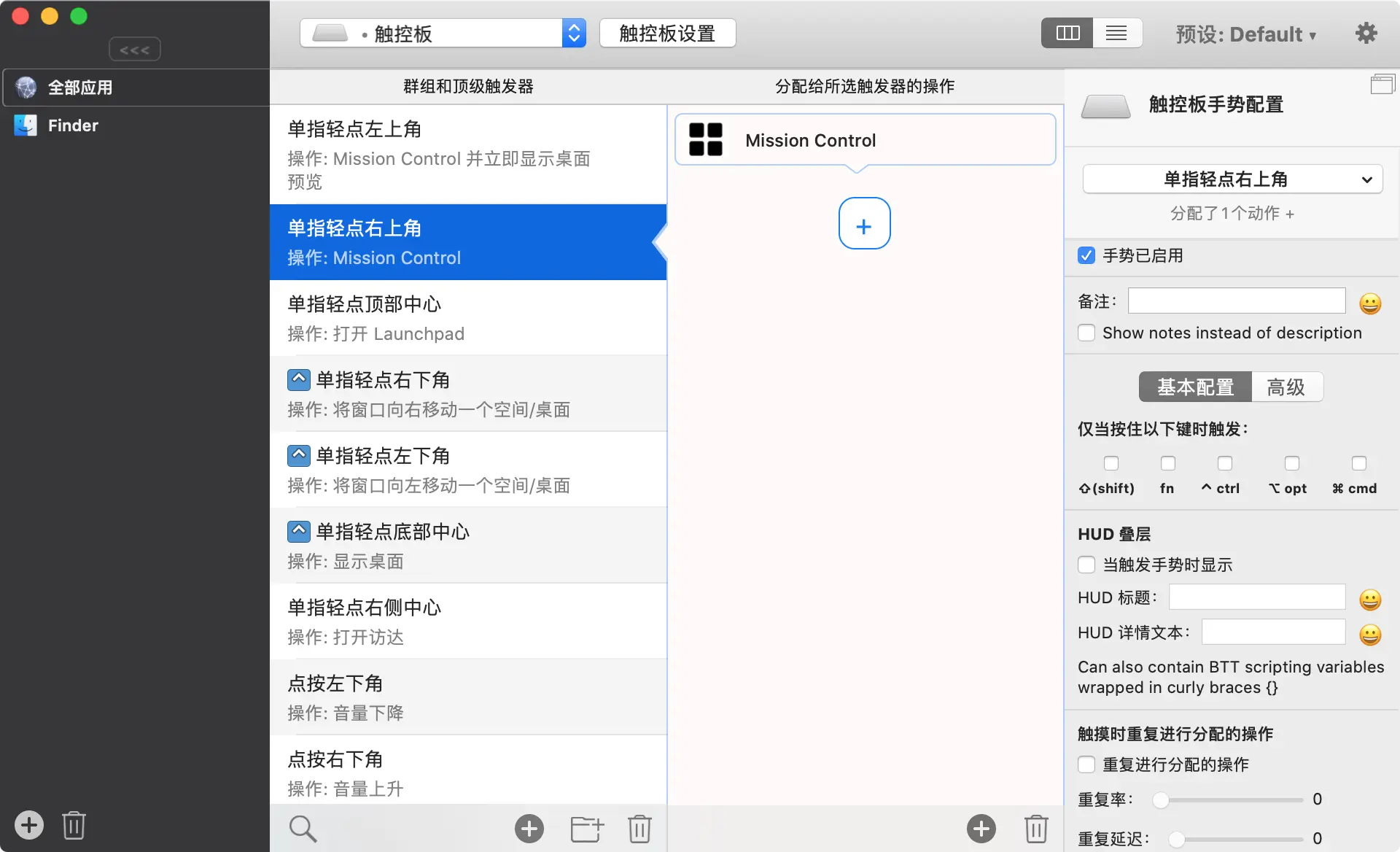
Task: Delete selected trigger with trash icon
Action: (639, 829)
